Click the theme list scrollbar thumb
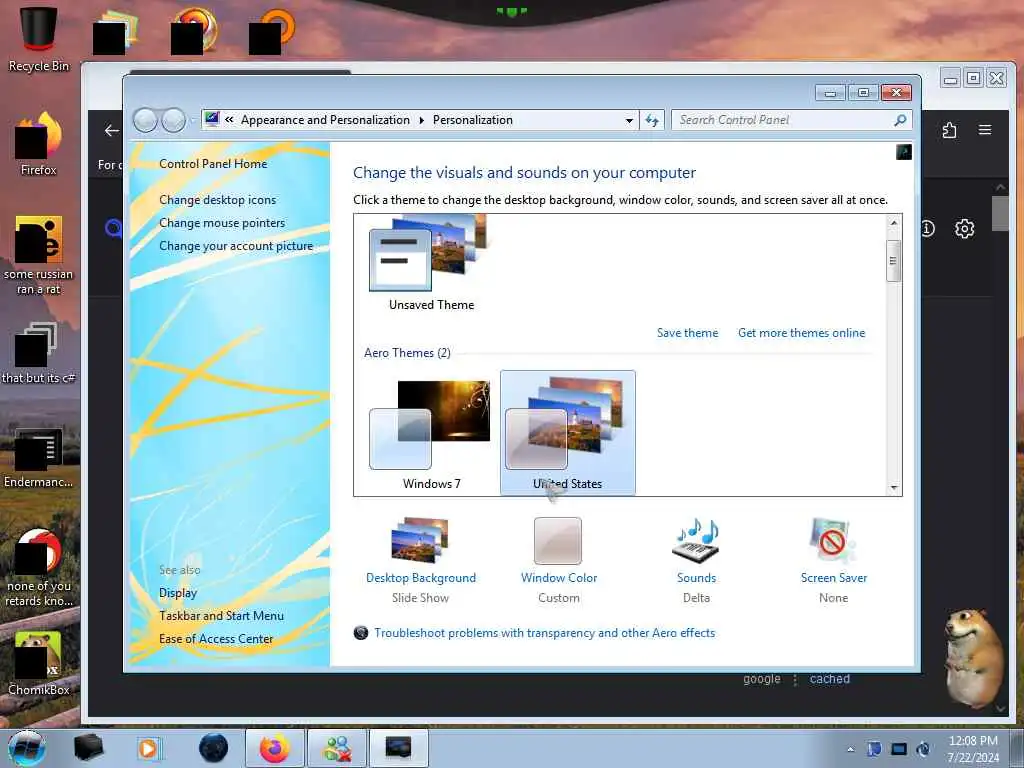Image resolution: width=1024 pixels, height=768 pixels. coord(893,261)
